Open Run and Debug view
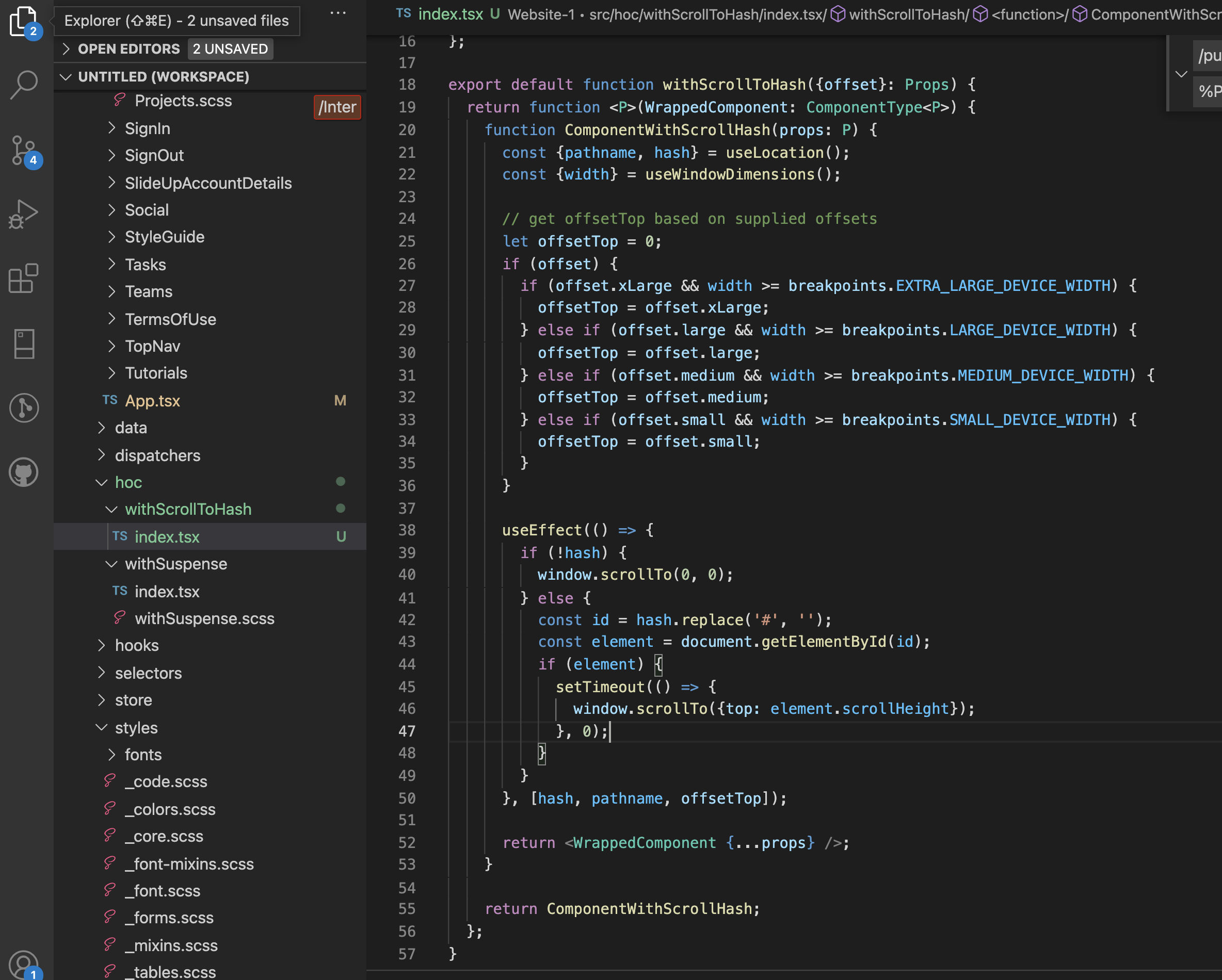The image size is (1222, 980). tap(24, 214)
